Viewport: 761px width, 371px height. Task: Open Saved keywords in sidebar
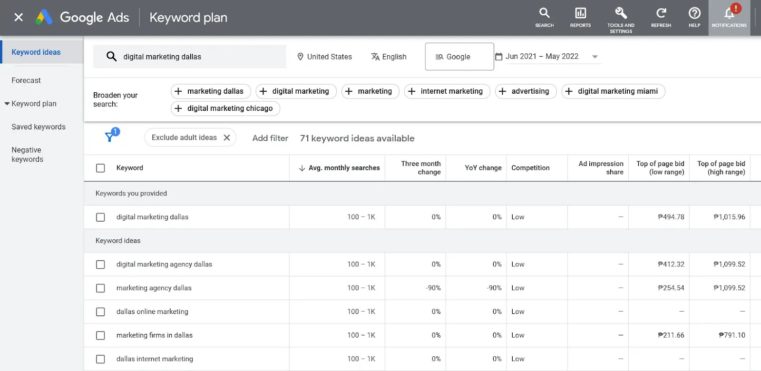(38, 127)
